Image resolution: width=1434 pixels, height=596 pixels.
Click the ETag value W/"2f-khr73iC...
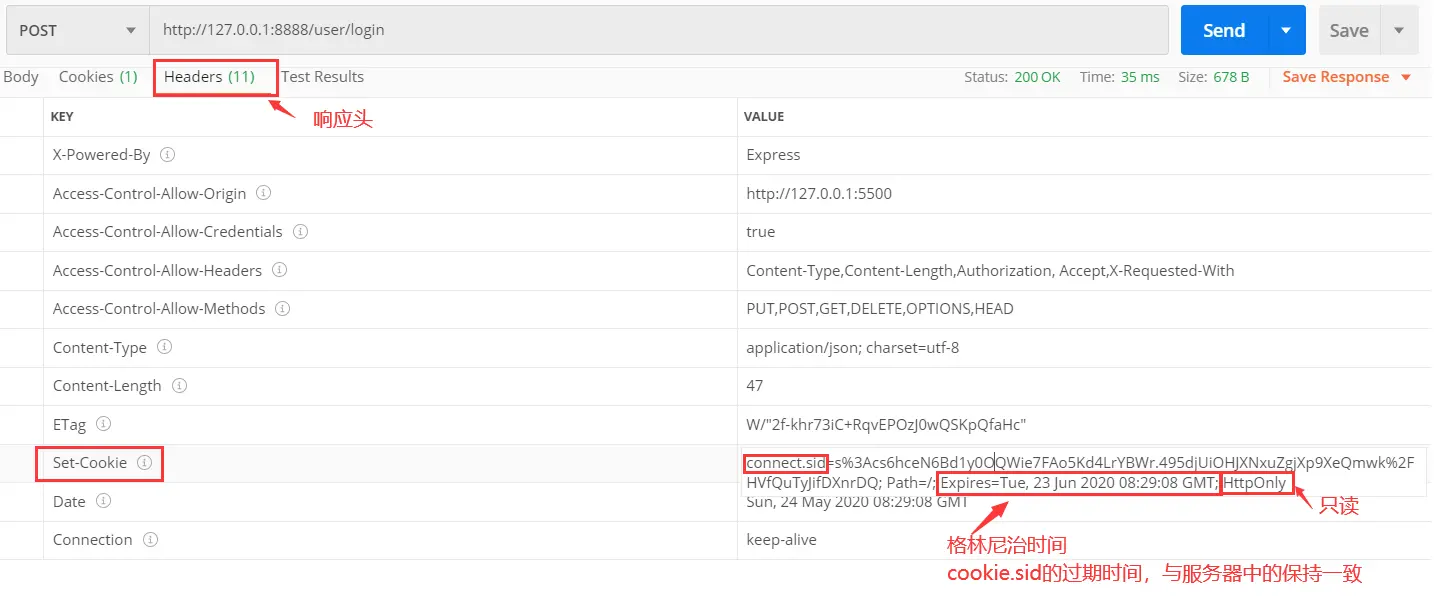(886, 425)
